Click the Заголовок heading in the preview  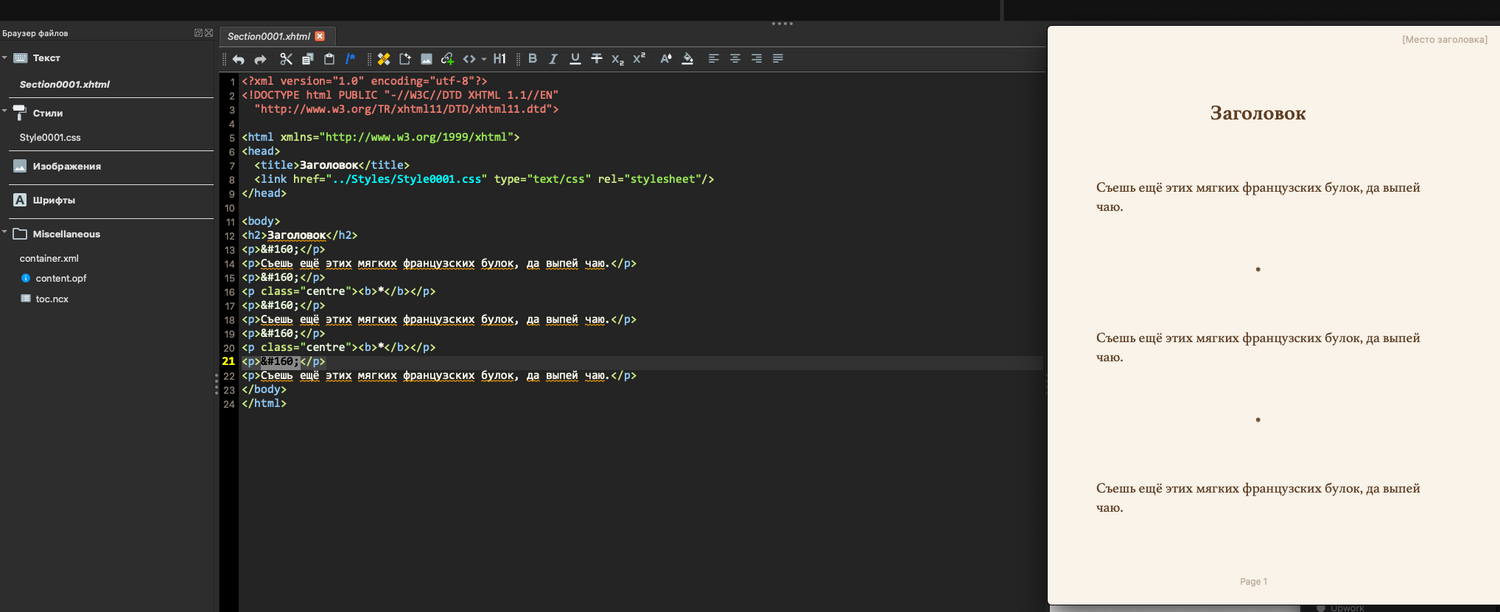coord(1258,113)
